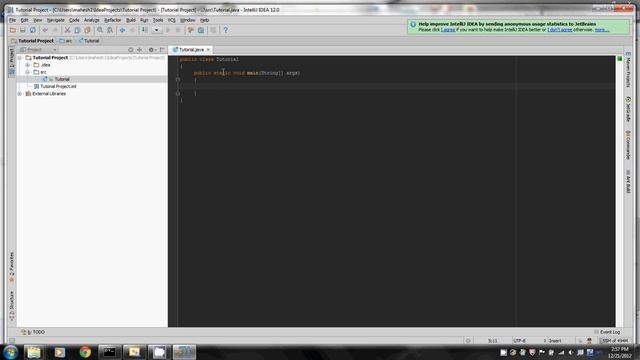Click the Windows Start button
The height and width of the screenshot is (360, 640).
(11, 352)
